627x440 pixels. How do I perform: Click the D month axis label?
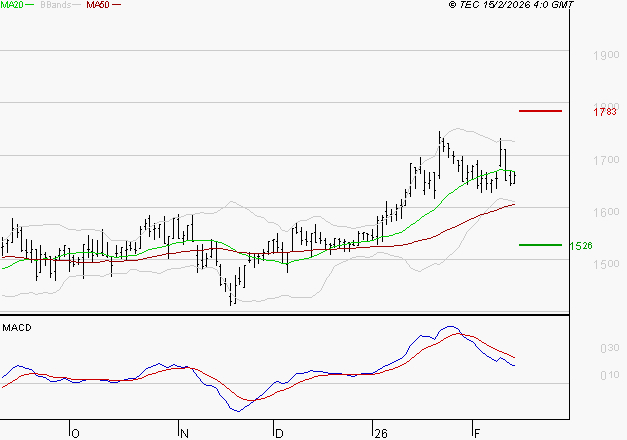click(x=280, y=433)
